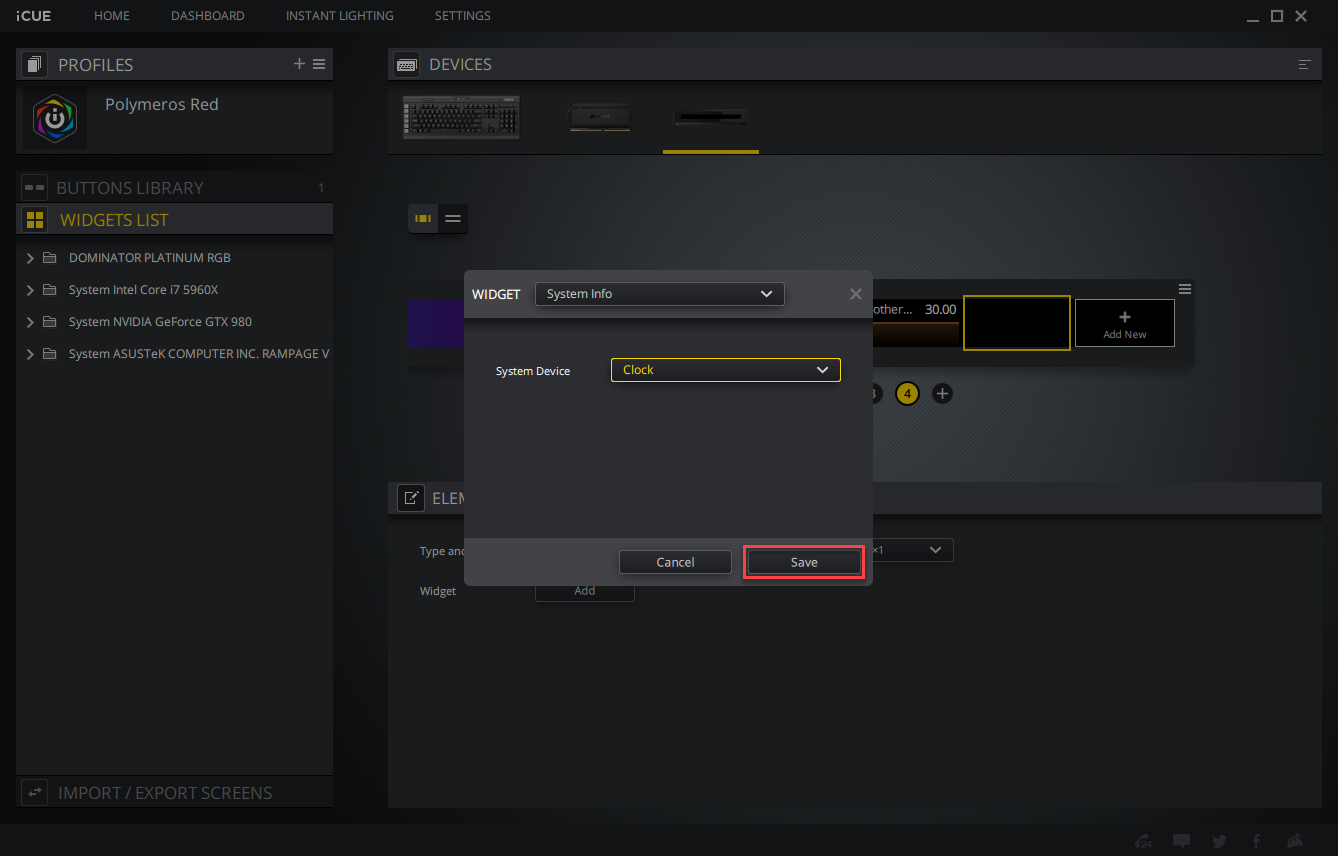Click the PROFILES panel title
This screenshot has height=856, width=1338.
(x=95, y=65)
